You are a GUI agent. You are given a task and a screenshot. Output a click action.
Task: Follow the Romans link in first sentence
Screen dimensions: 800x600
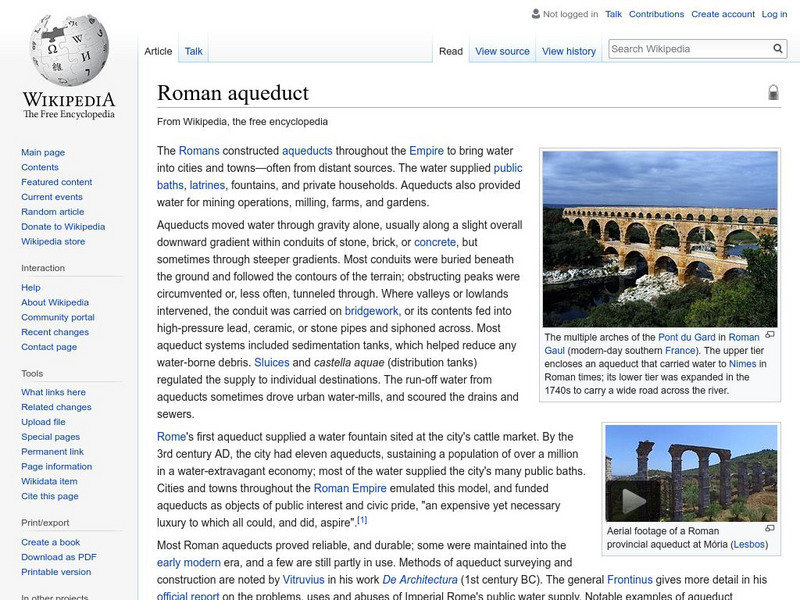pos(199,151)
